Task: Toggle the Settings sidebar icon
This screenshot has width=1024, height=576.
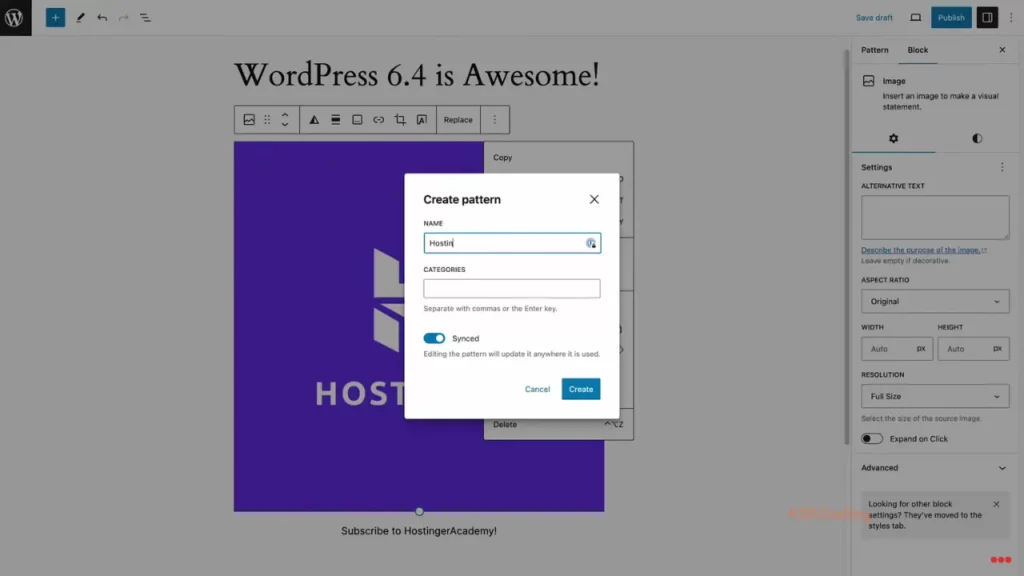Action: click(x=987, y=18)
